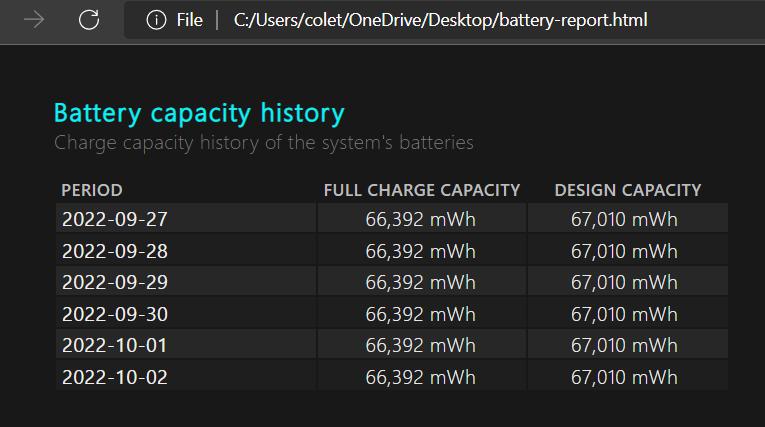Select the 2022-10-02 period cell
Image resolution: width=765 pixels, height=427 pixels.
(x=115, y=377)
